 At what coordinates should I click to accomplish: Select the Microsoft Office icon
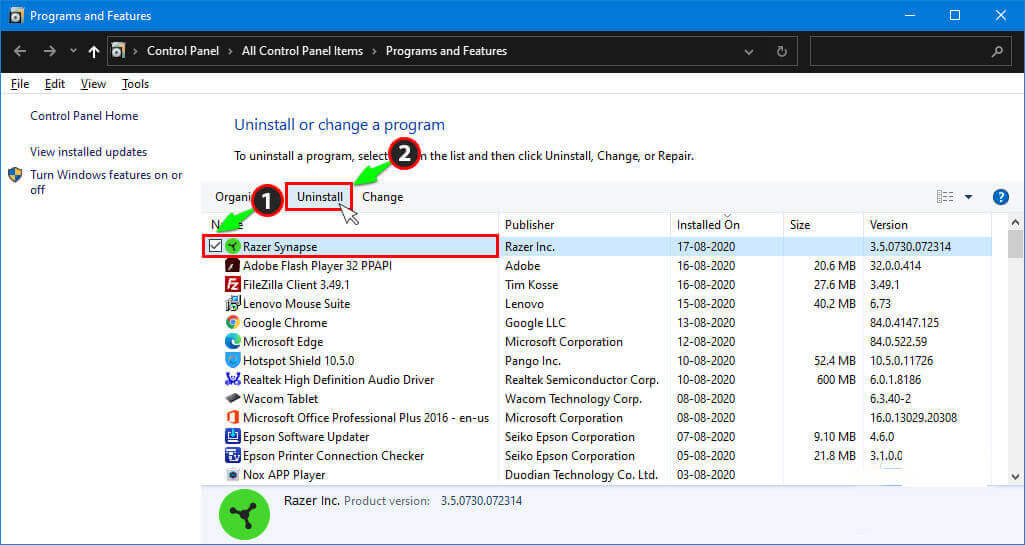[232, 418]
